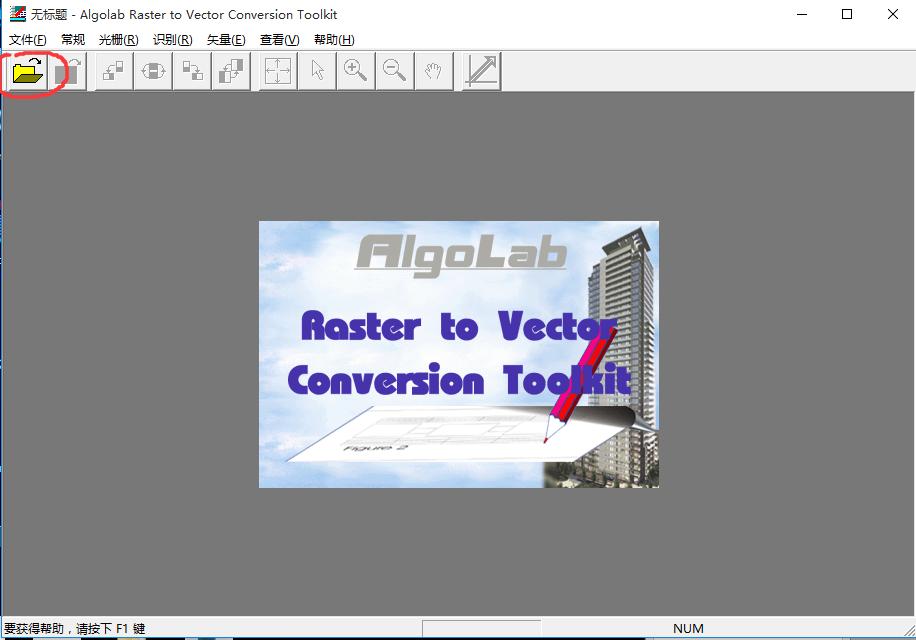Click the NUM indicator in the status bar

point(688,628)
